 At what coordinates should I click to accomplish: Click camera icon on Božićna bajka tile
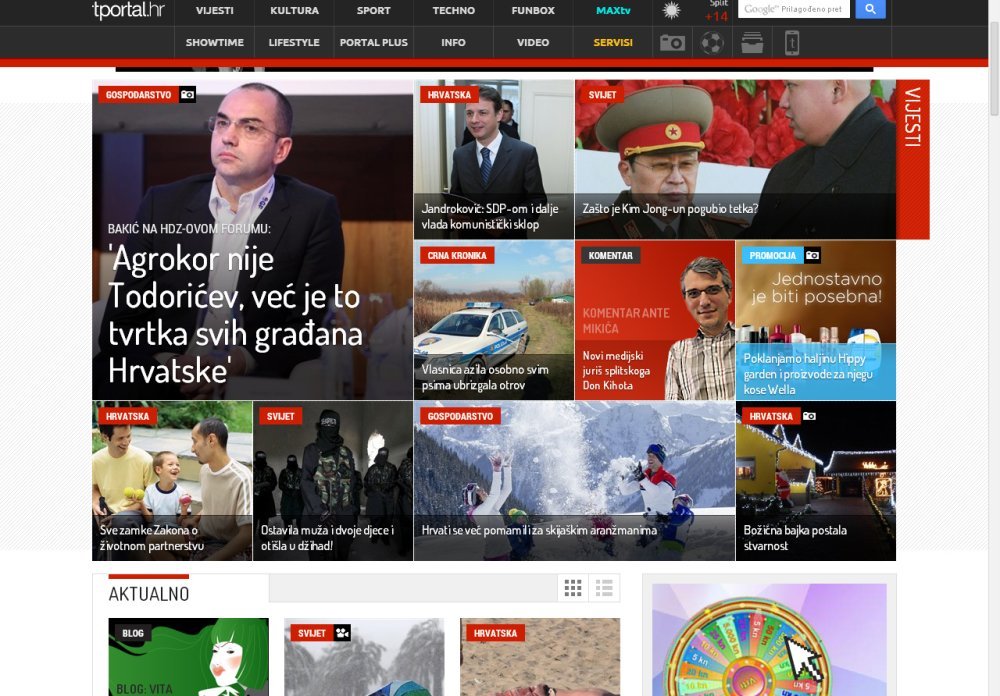coord(809,416)
